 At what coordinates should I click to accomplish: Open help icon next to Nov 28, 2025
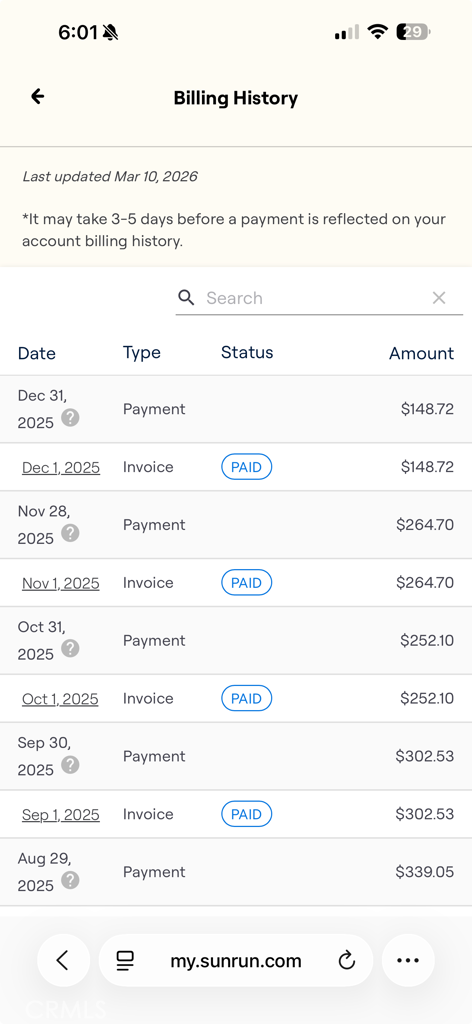coord(70,533)
